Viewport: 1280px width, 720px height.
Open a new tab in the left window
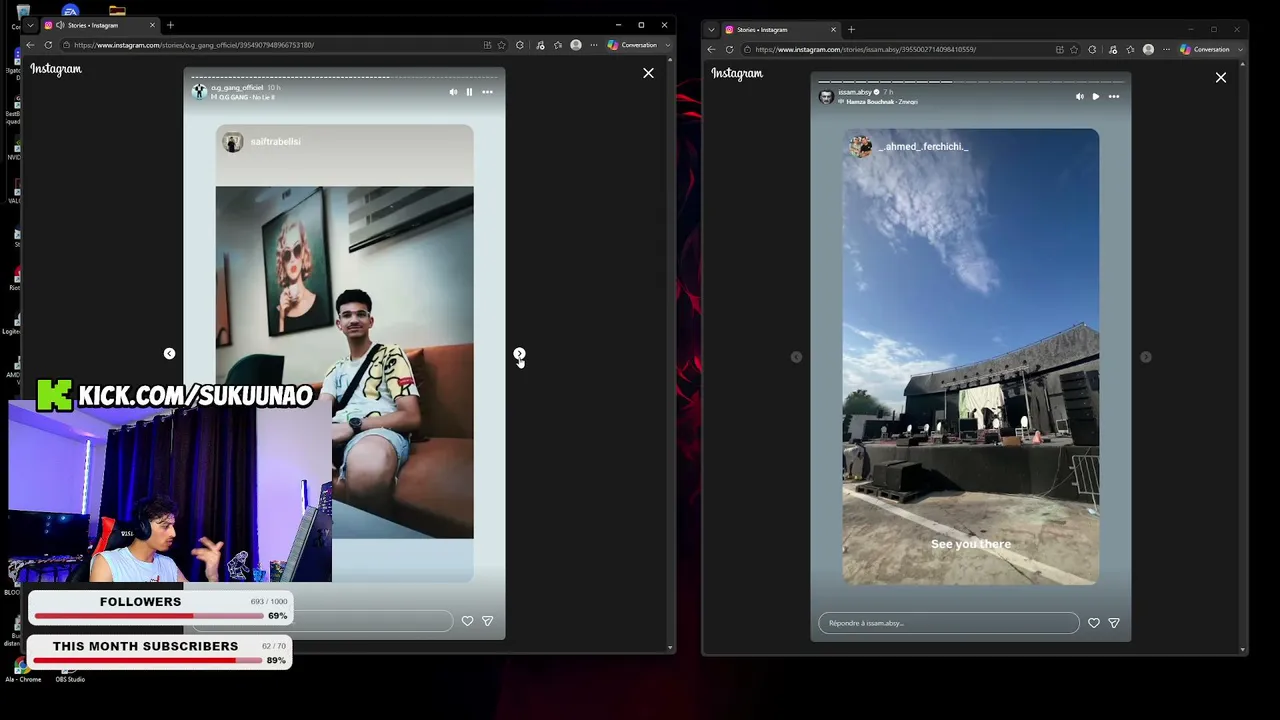(x=170, y=25)
